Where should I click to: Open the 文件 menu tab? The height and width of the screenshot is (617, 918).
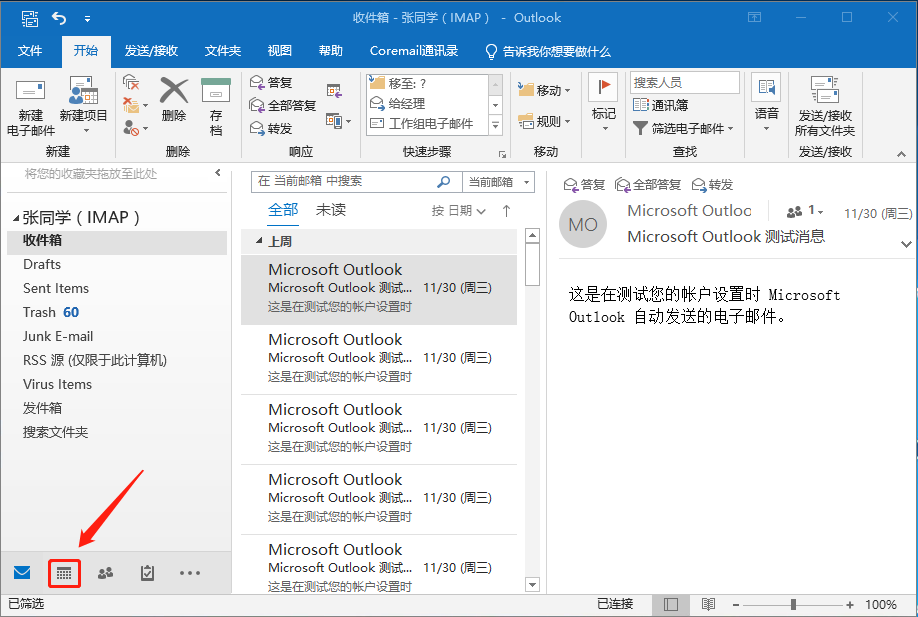[30, 51]
